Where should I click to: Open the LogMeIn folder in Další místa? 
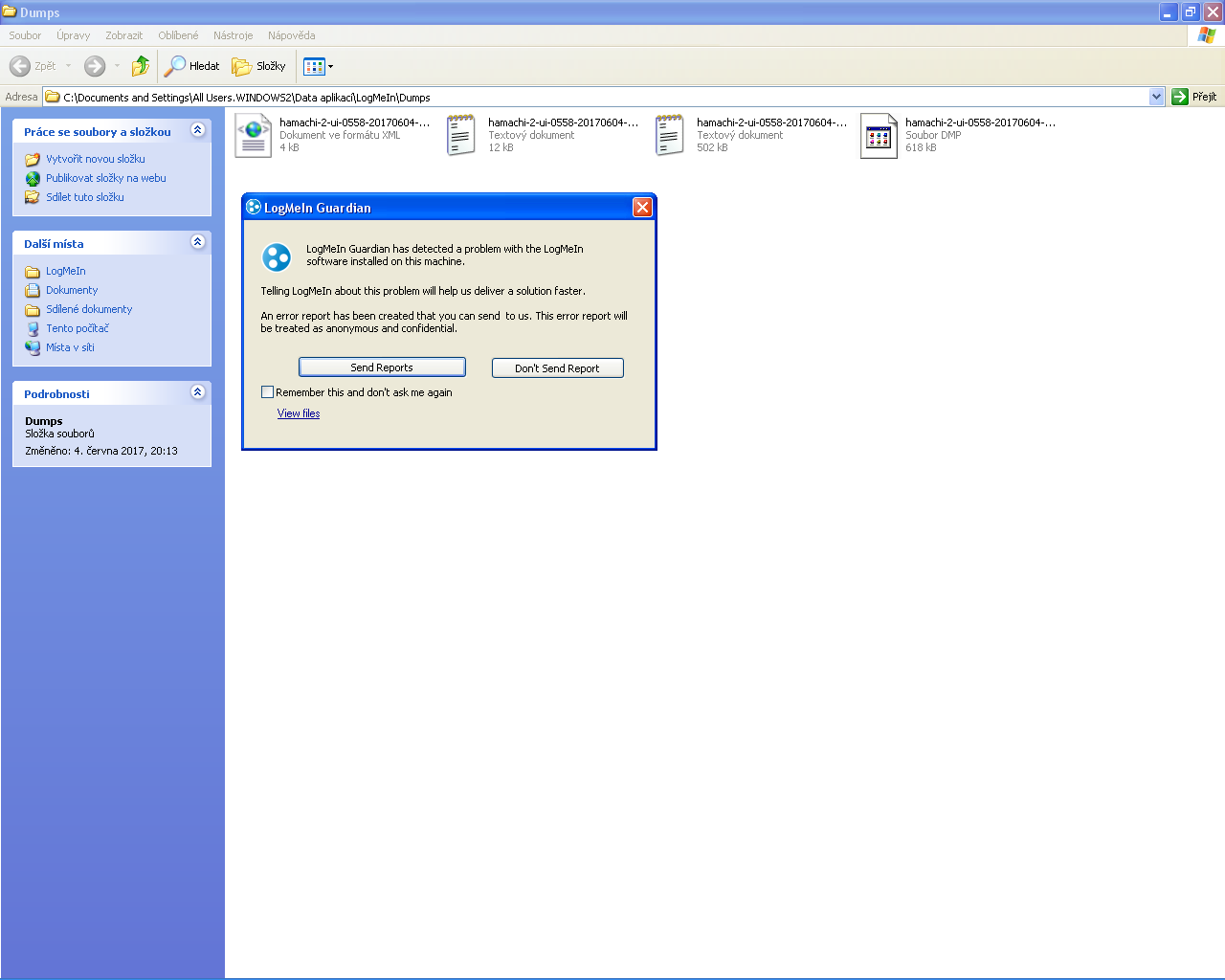(66, 271)
